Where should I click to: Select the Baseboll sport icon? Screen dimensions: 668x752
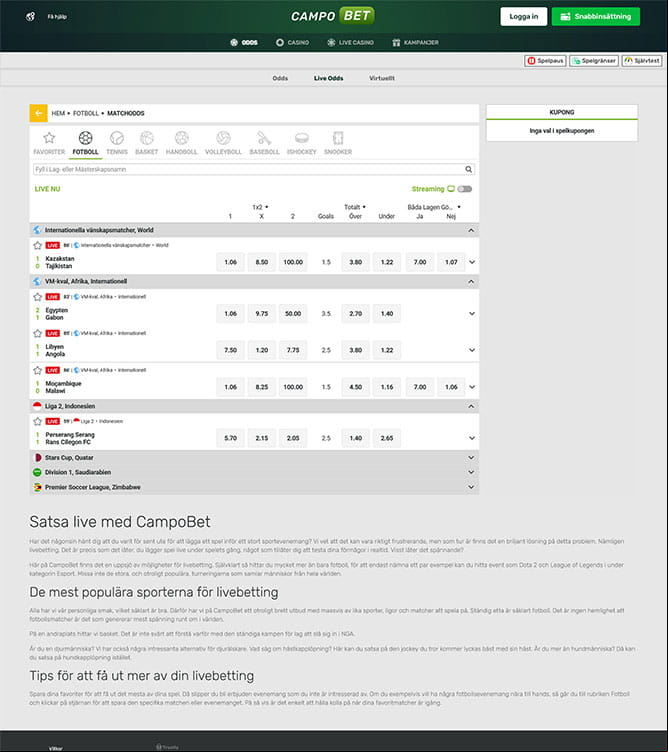point(264,138)
